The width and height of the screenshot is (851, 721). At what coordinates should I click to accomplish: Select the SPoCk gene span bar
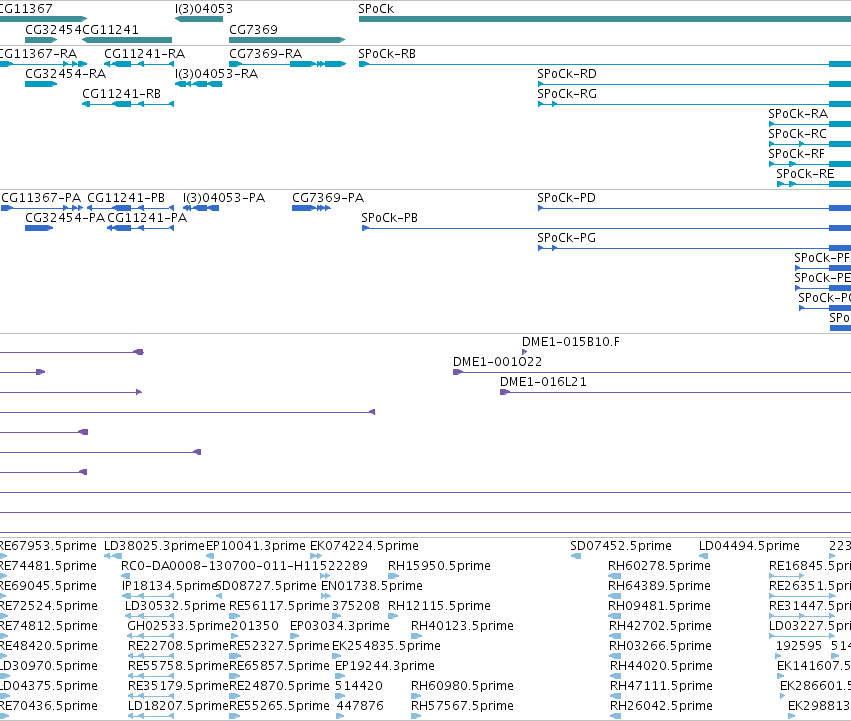[x=605, y=19]
